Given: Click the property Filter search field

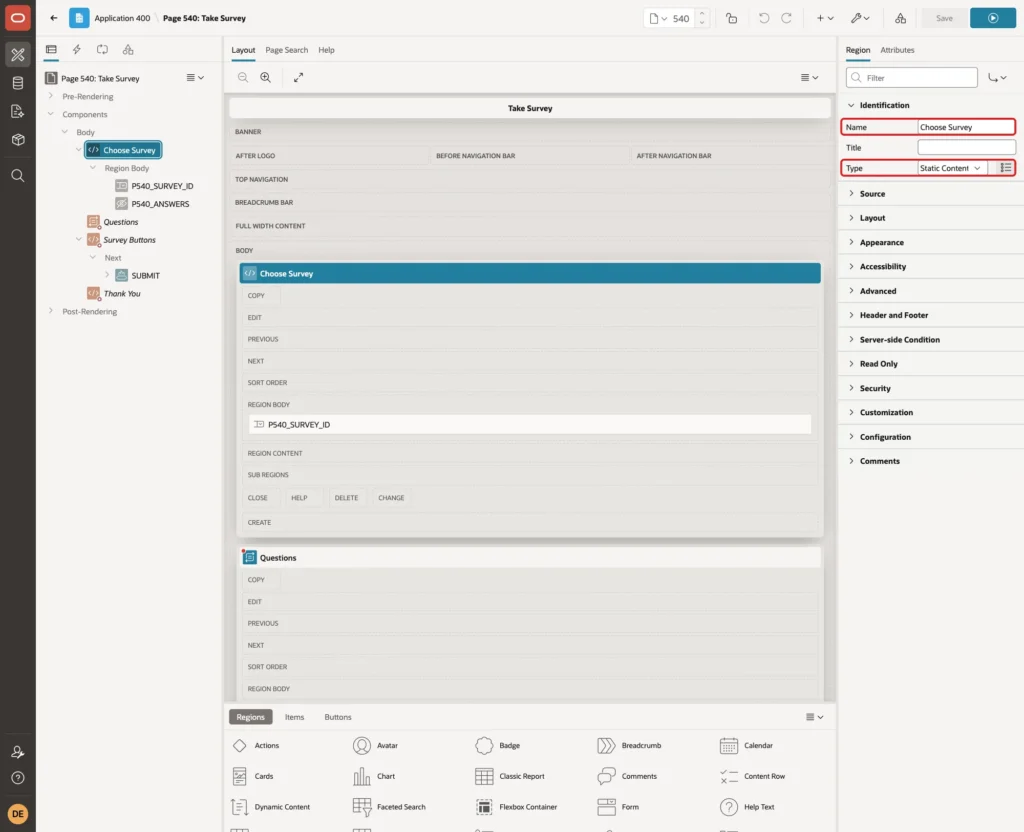Looking at the screenshot, I should [912, 78].
